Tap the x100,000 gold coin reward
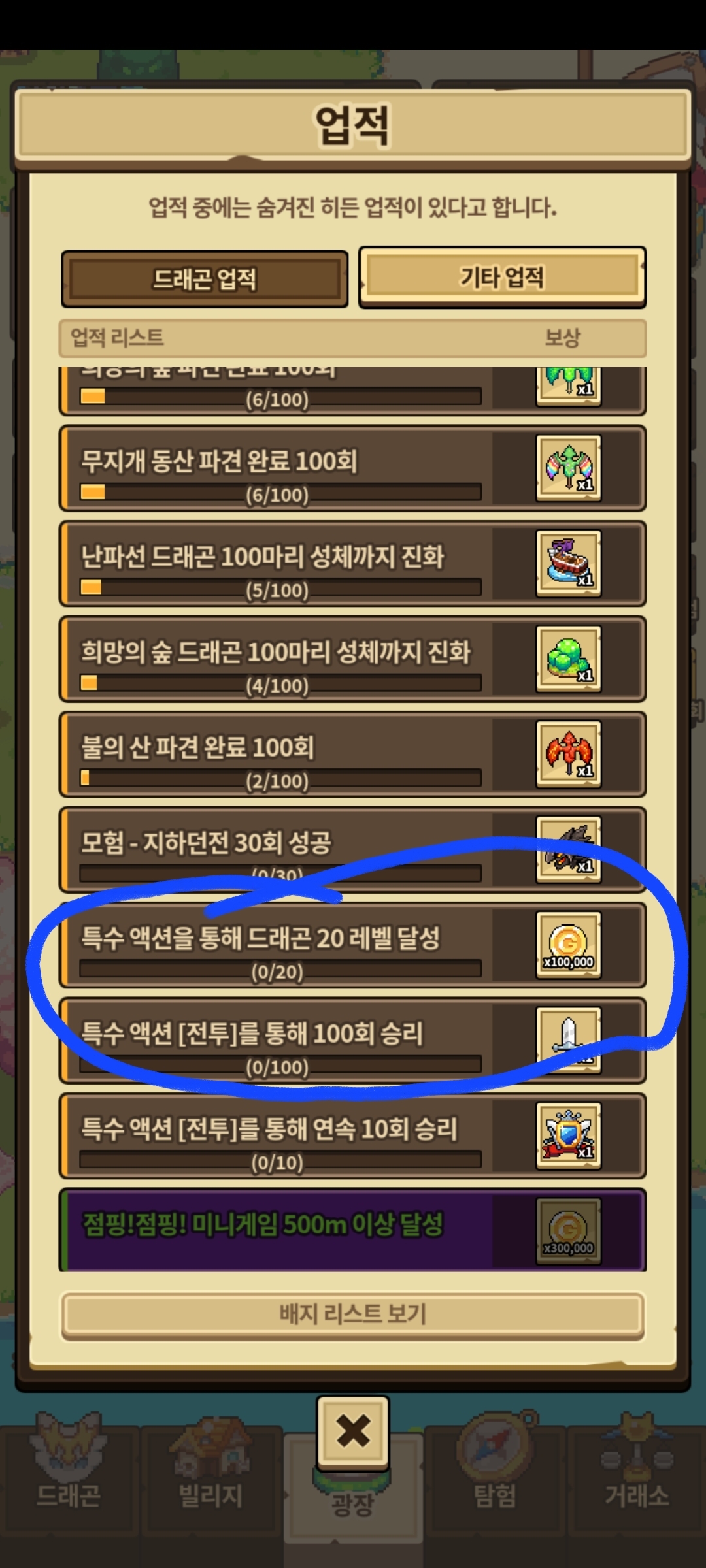The width and height of the screenshot is (706, 1568). coord(568,945)
